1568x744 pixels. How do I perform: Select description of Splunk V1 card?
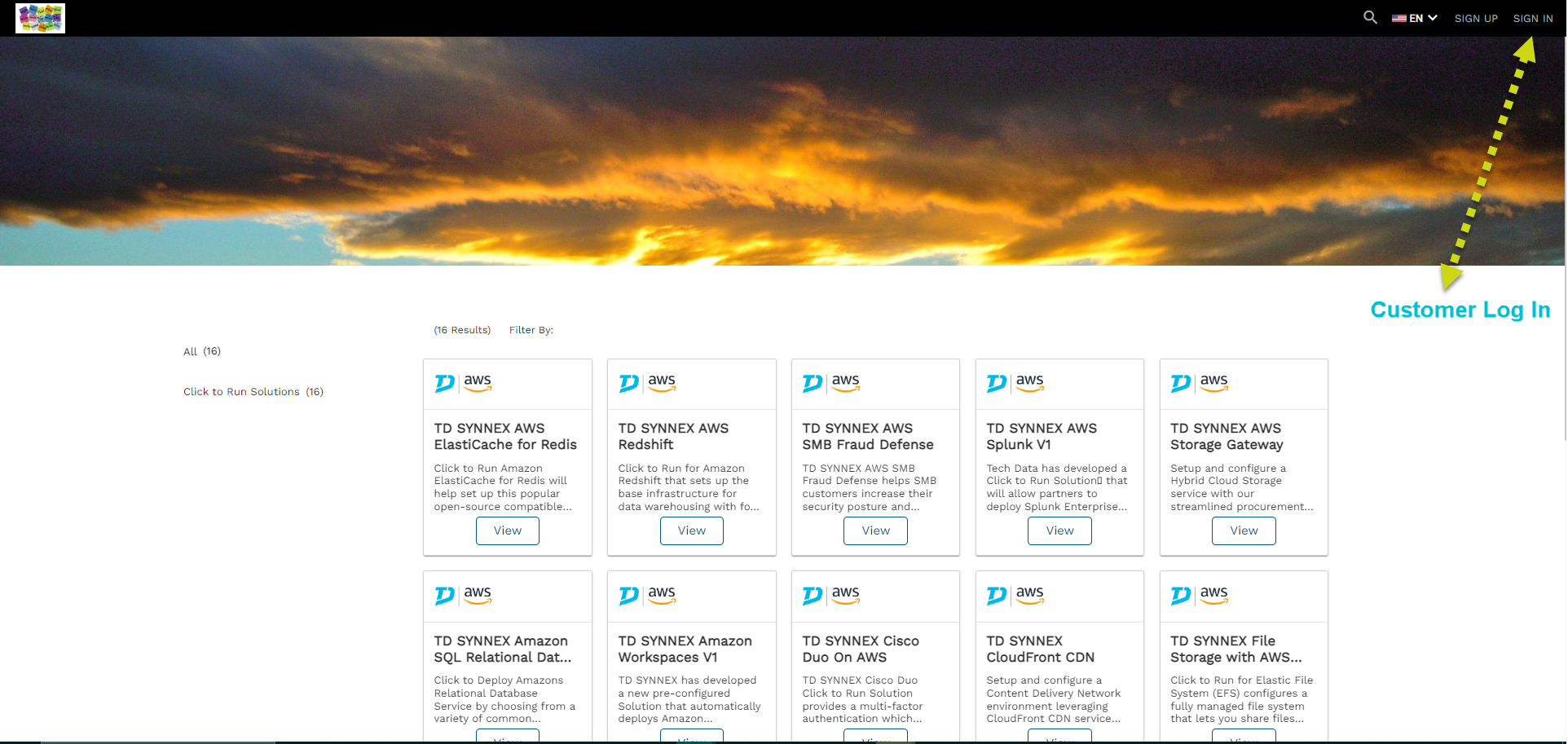pos(1057,487)
